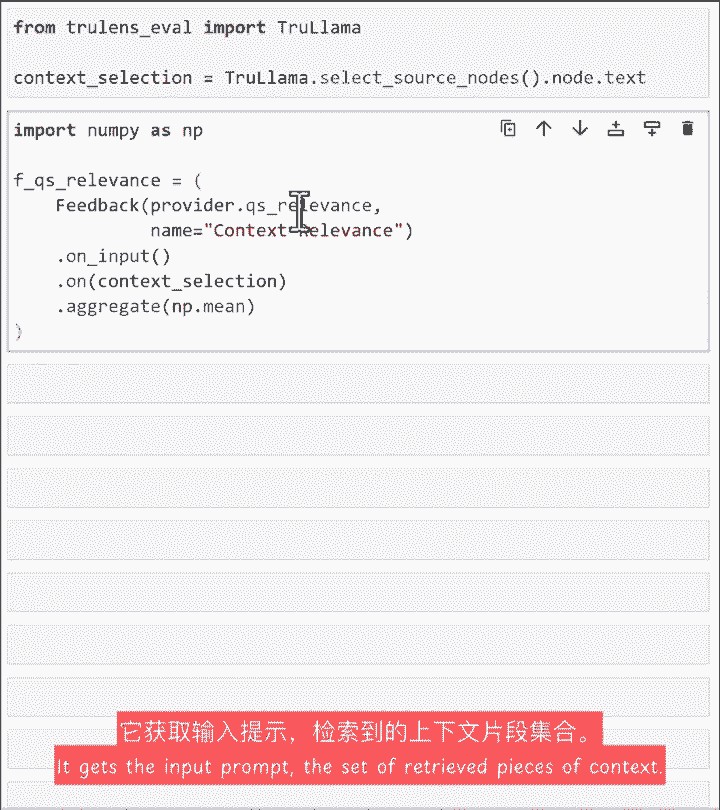Click the Feedback(provider.qs_relevance, code line
The image size is (720, 810).
tap(218, 206)
